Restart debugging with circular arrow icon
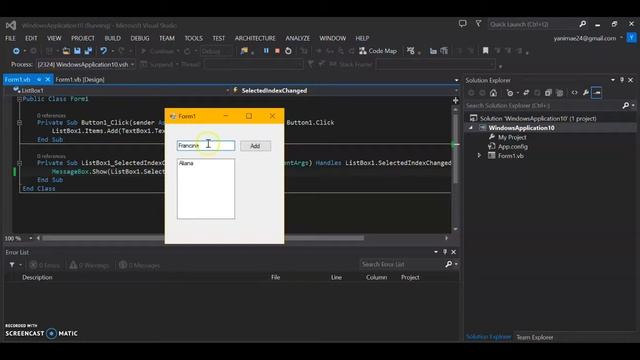The width and height of the screenshot is (640, 360). tap(288, 51)
